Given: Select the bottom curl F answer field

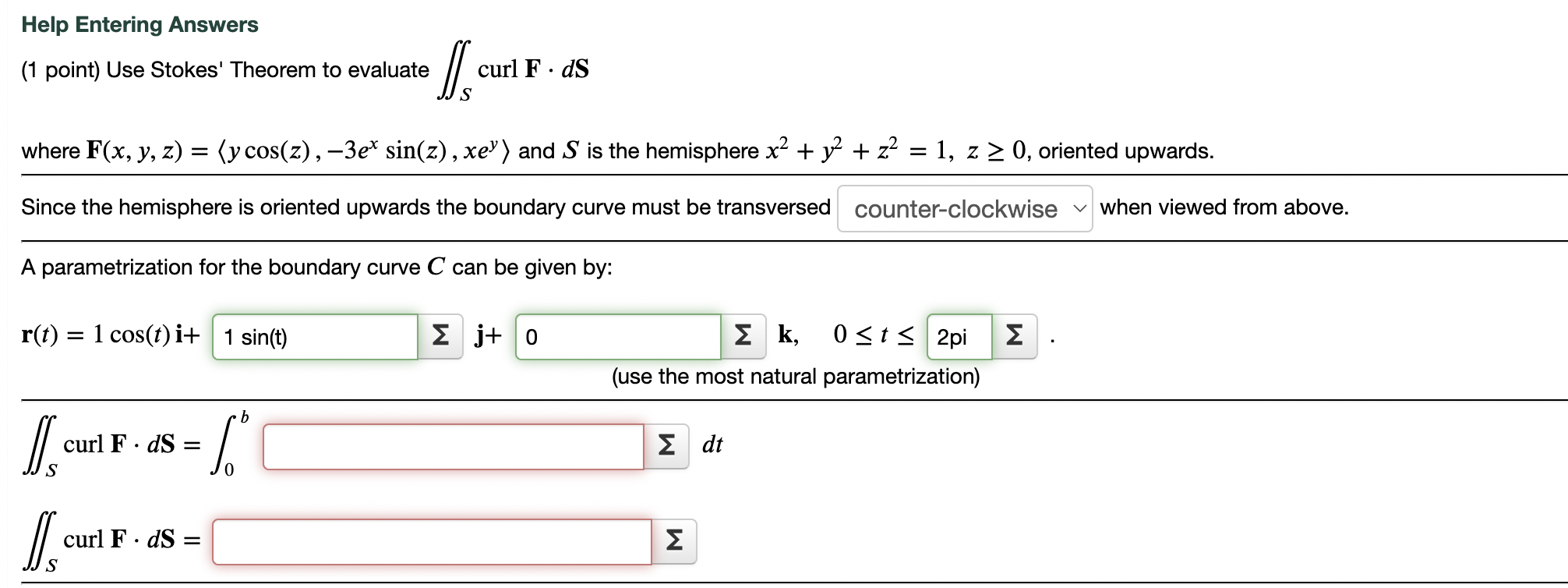Looking at the screenshot, I should (431, 539).
